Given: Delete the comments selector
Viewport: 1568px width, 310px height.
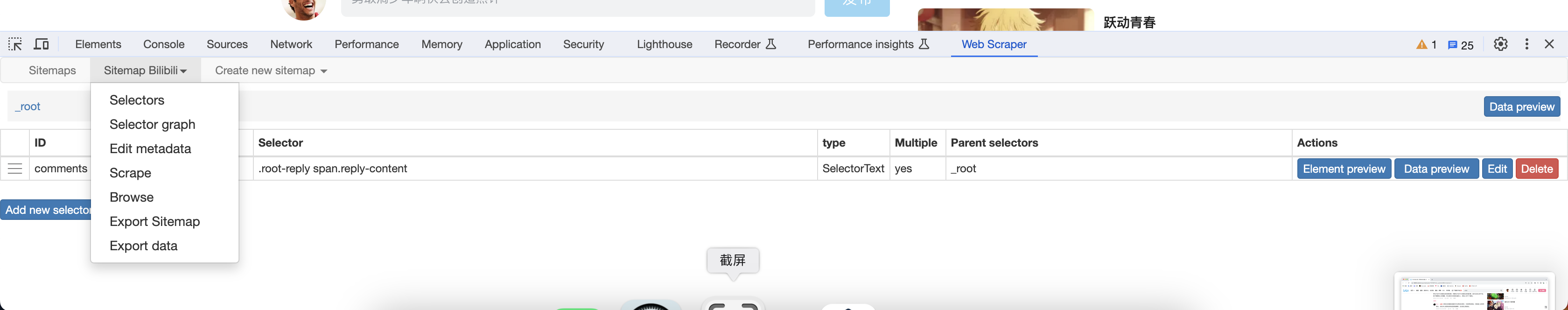Looking at the screenshot, I should point(1536,169).
